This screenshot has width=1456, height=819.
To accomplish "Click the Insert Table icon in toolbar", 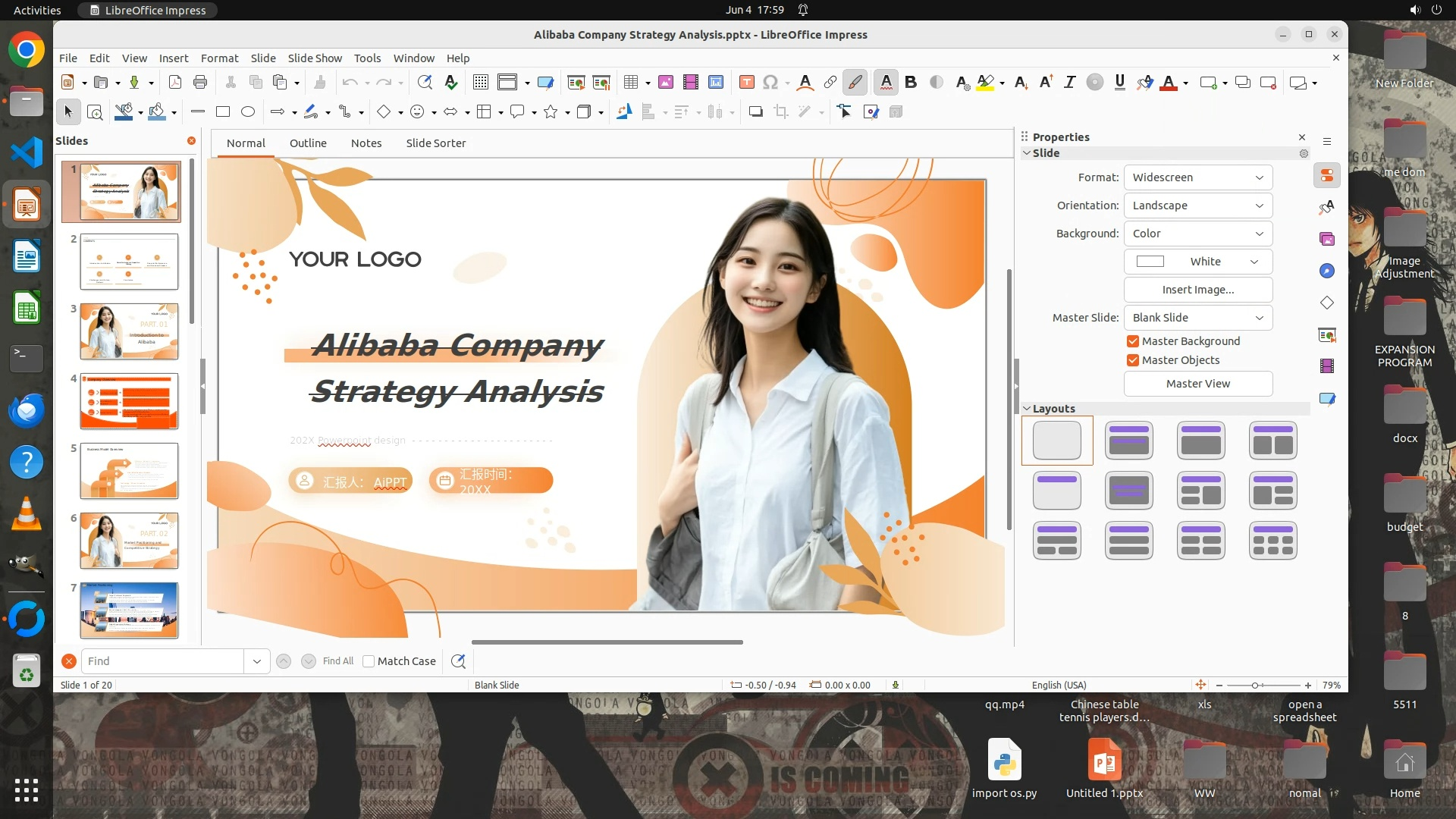I will coord(630,83).
